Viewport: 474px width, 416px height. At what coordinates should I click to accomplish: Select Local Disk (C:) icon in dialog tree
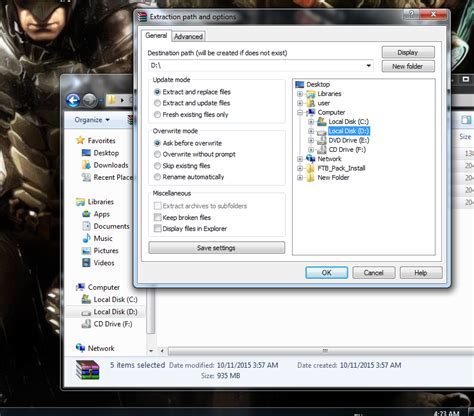click(322, 122)
